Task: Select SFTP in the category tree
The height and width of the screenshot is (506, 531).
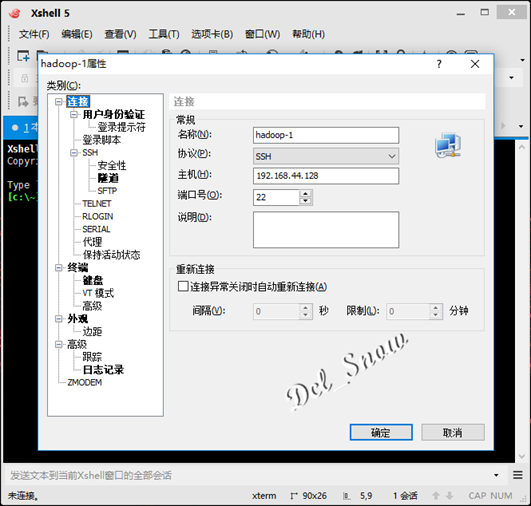Action: tap(107, 191)
